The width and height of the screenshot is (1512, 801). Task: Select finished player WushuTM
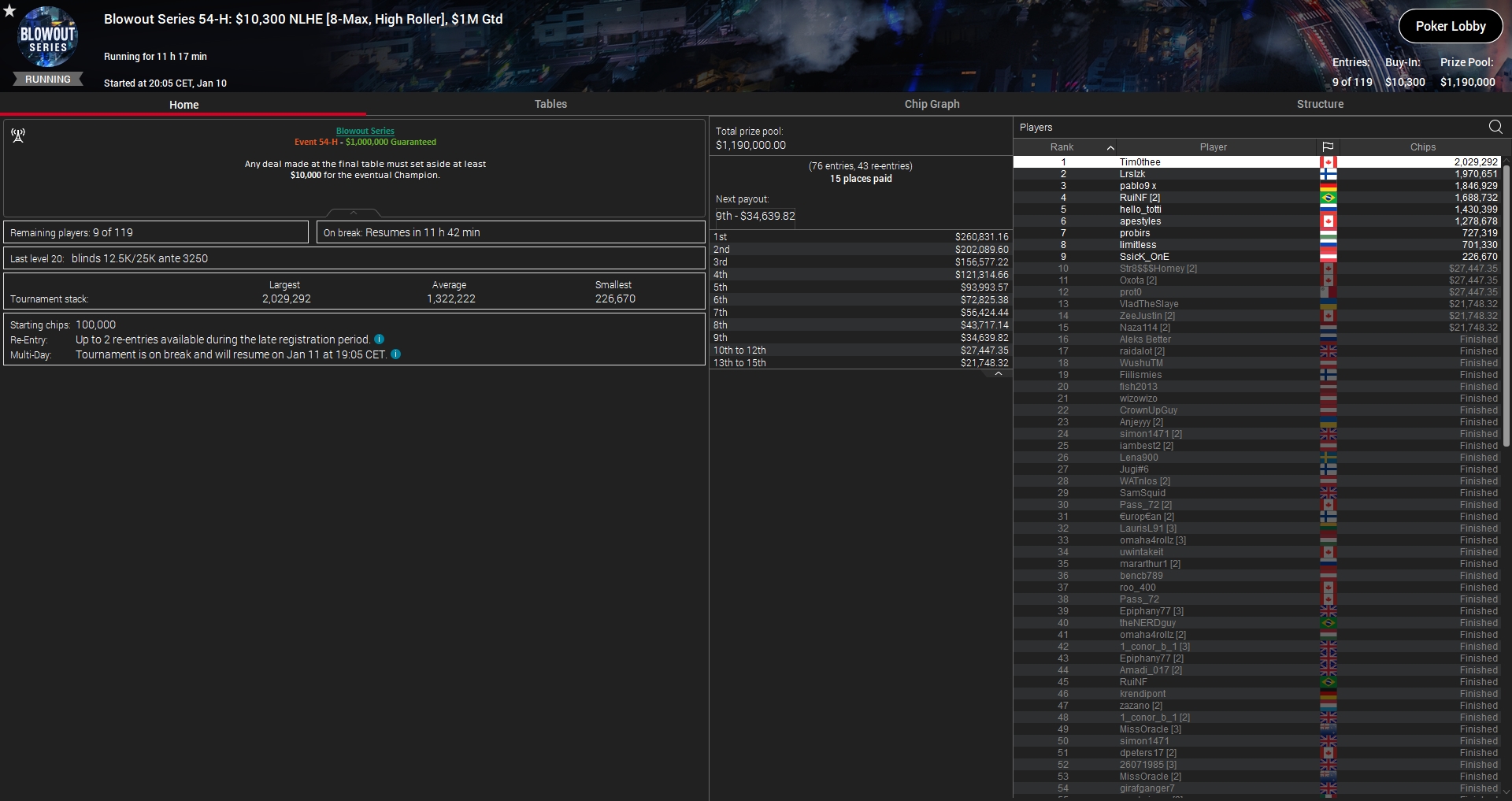1258,363
